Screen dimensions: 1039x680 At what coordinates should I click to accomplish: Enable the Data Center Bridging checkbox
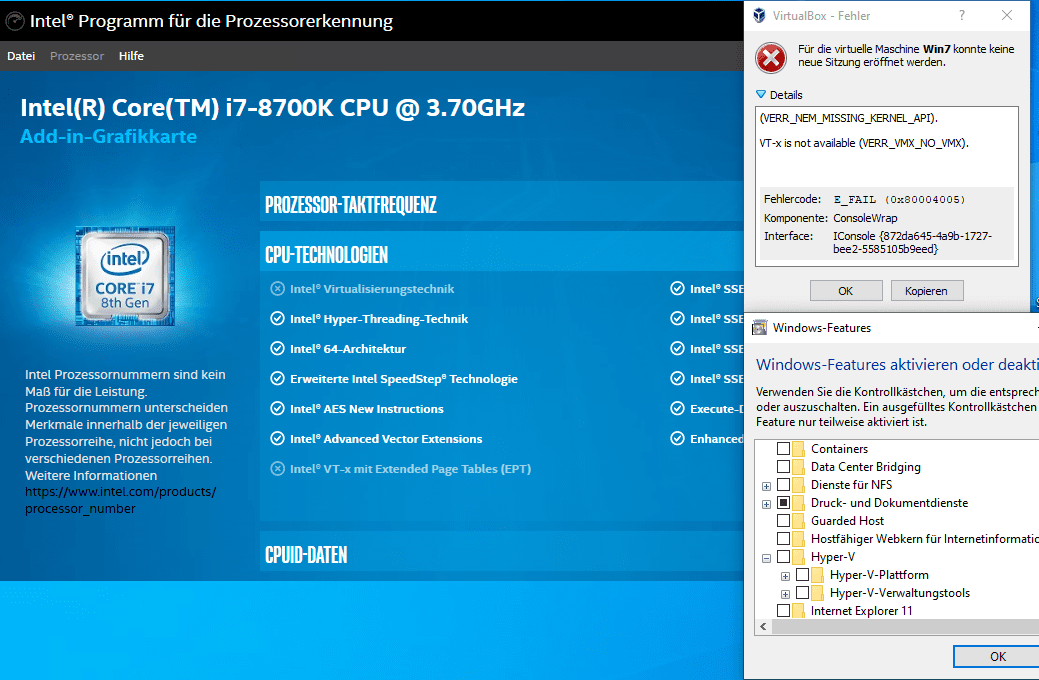783,467
